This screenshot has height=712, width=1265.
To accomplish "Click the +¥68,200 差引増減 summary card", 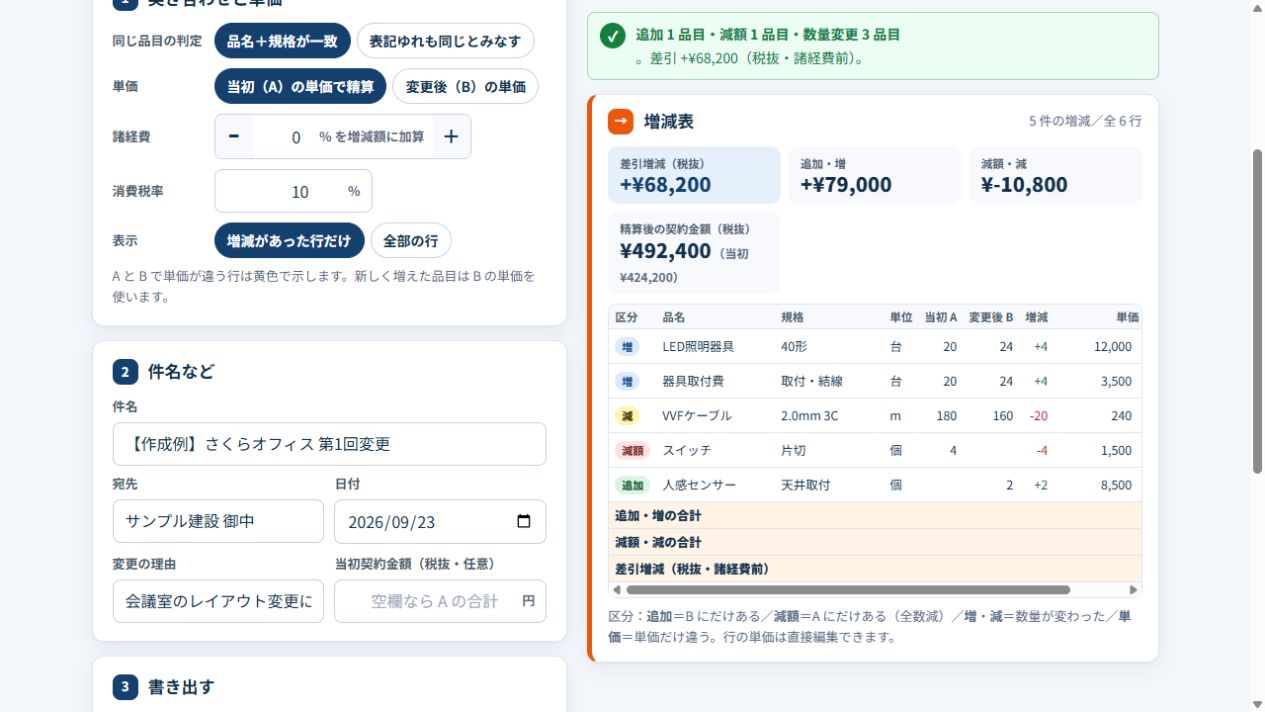I will click(x=694, y=175).
